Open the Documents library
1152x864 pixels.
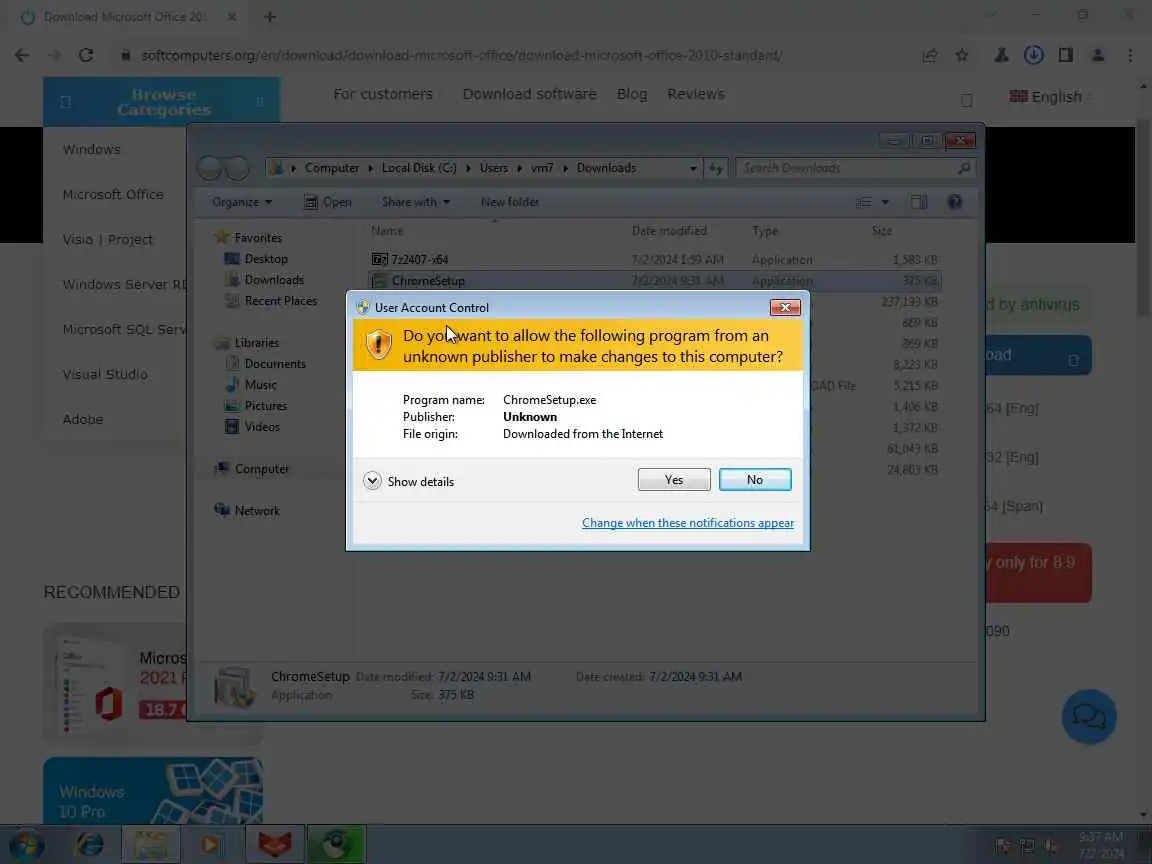[x=275, y=364]
